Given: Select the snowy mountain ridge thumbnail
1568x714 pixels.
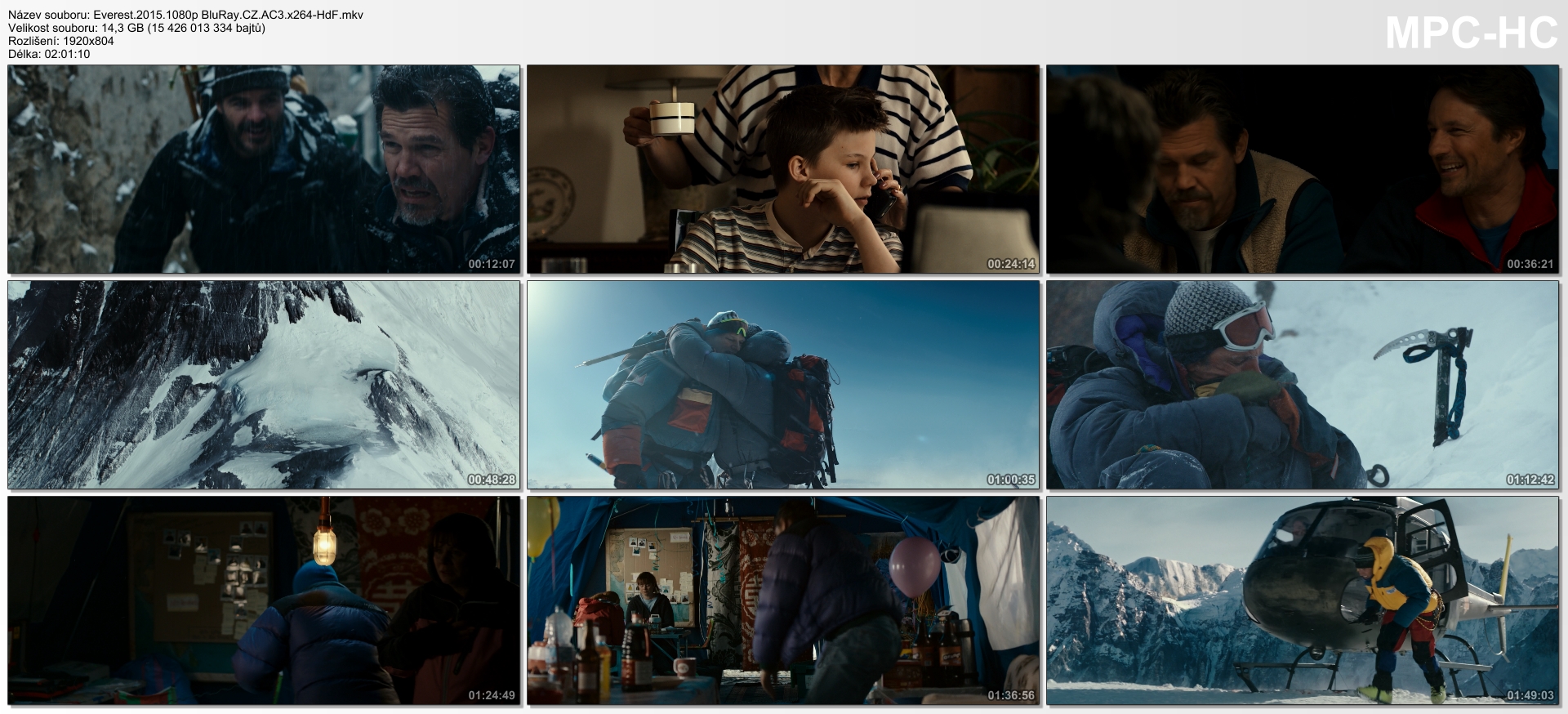Looking at the screenshot, I should (x=264, y=385).
